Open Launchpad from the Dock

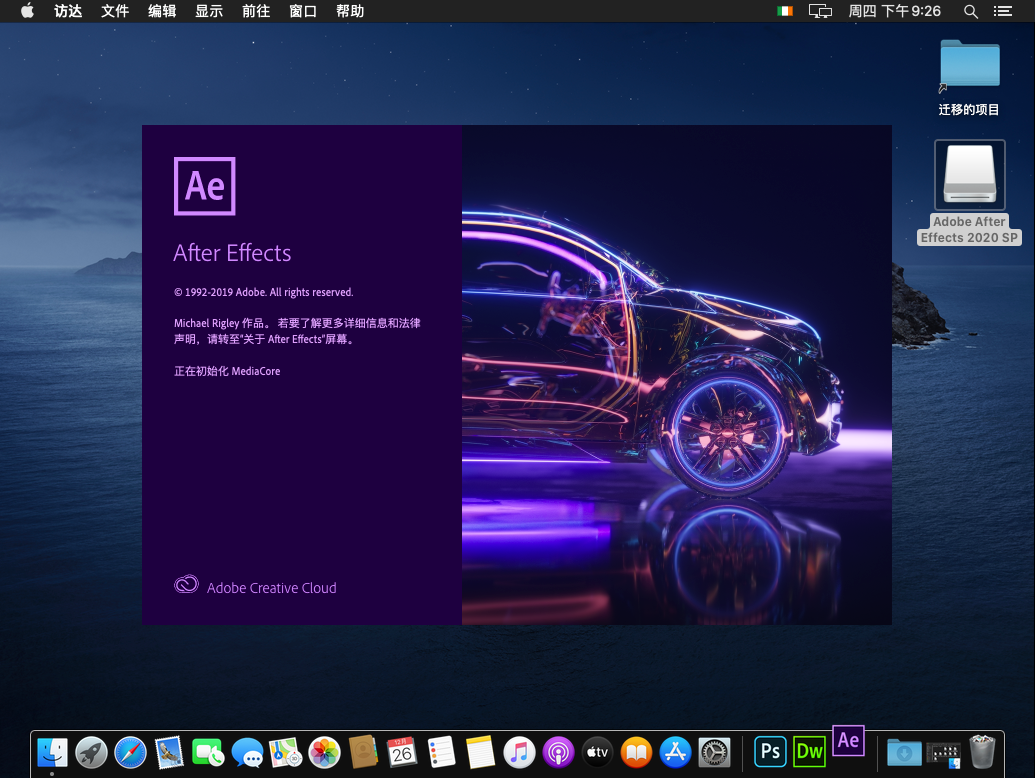[x=91, y=752]
